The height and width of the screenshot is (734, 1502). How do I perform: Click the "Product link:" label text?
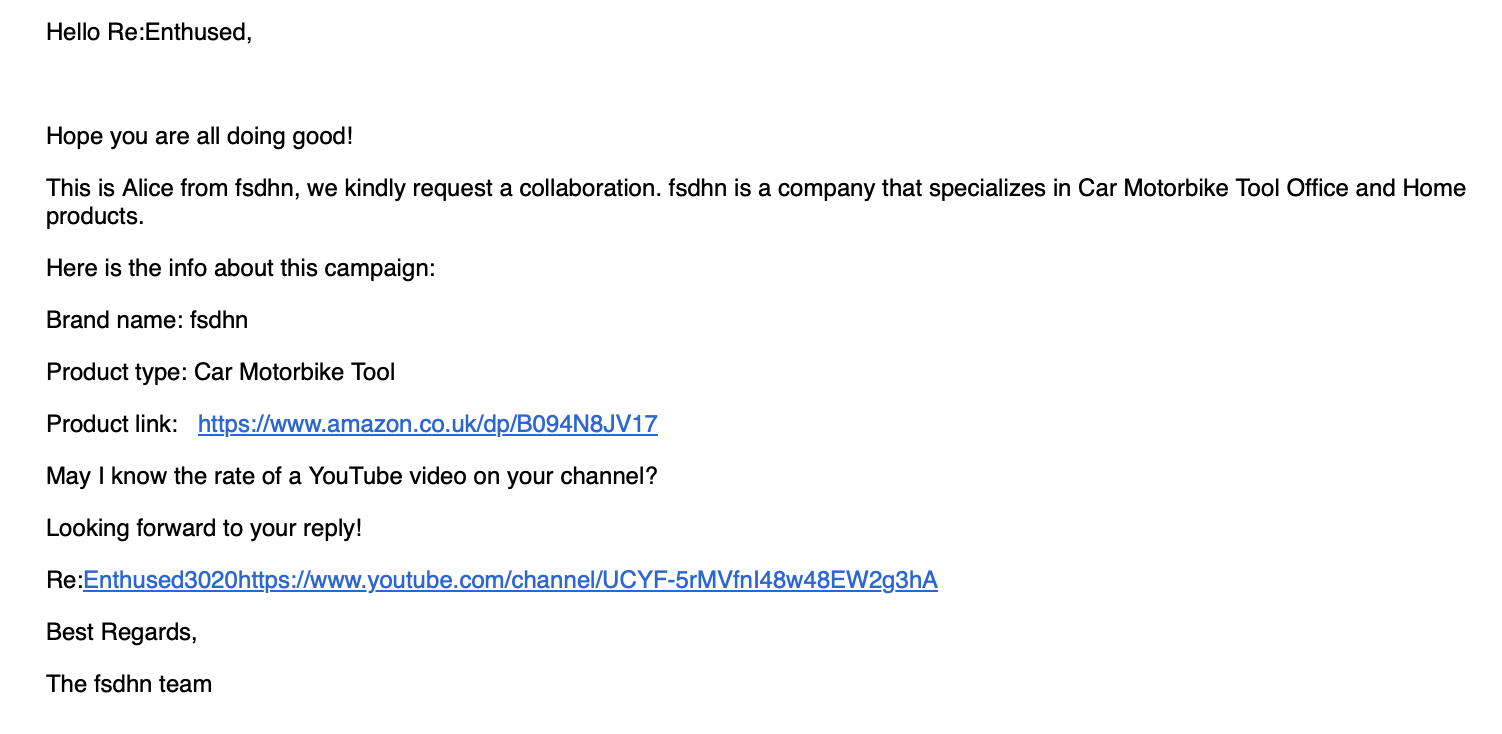111,424
